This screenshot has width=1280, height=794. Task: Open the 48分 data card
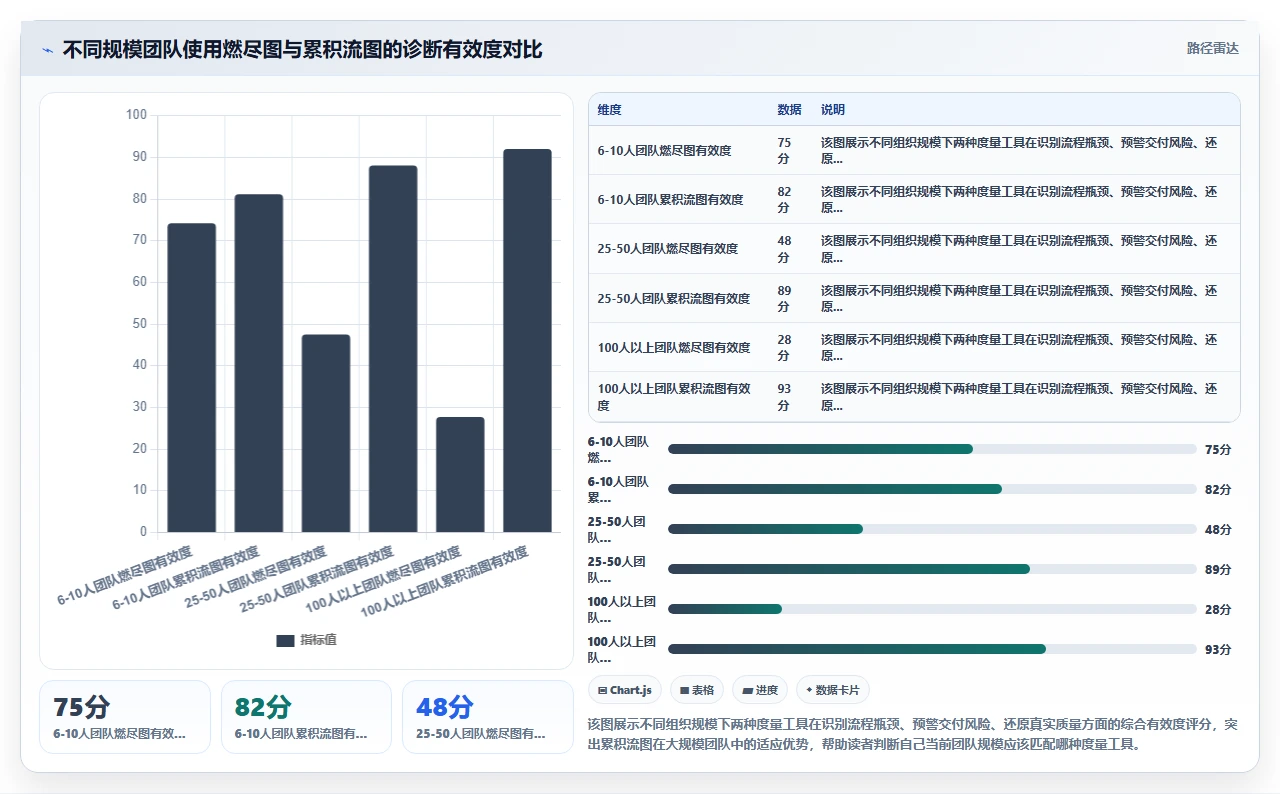point(488,717)
